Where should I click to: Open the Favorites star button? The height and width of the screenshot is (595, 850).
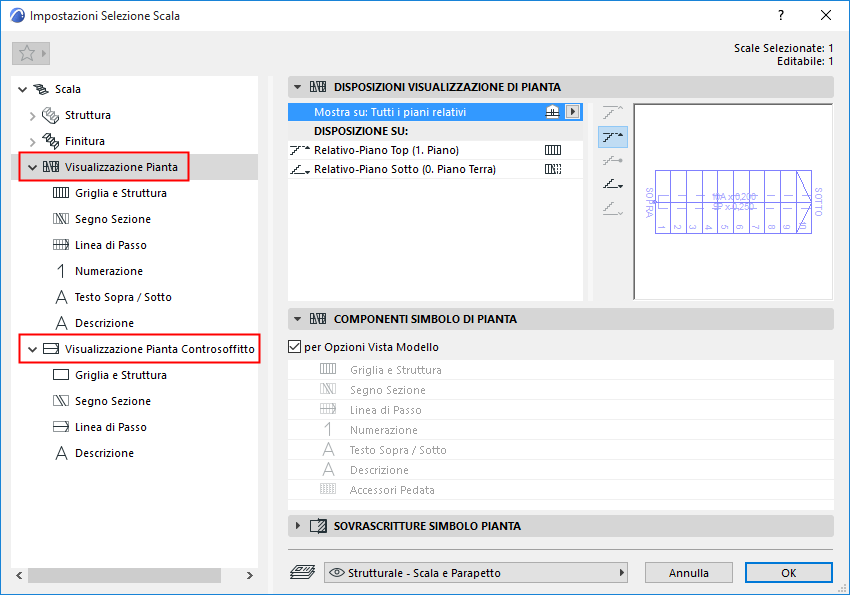[x=31, y=53]
